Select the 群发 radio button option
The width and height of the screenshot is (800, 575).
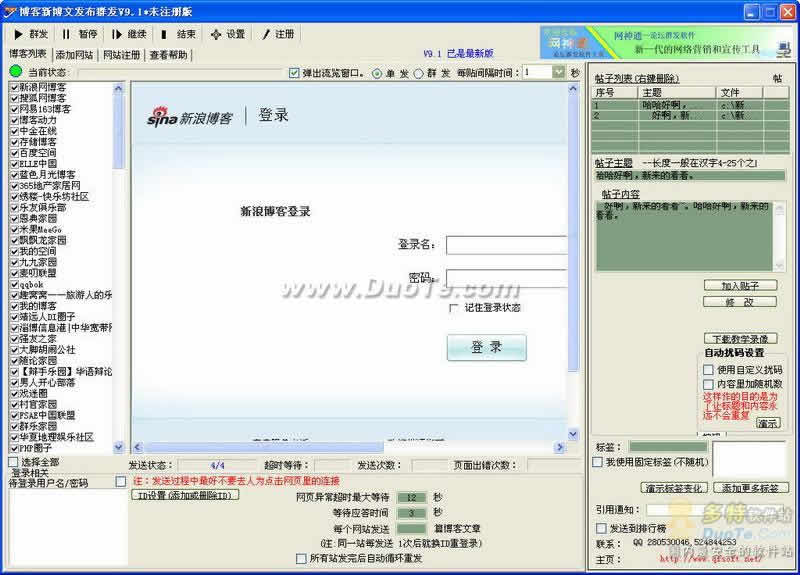tap(418, 73)
